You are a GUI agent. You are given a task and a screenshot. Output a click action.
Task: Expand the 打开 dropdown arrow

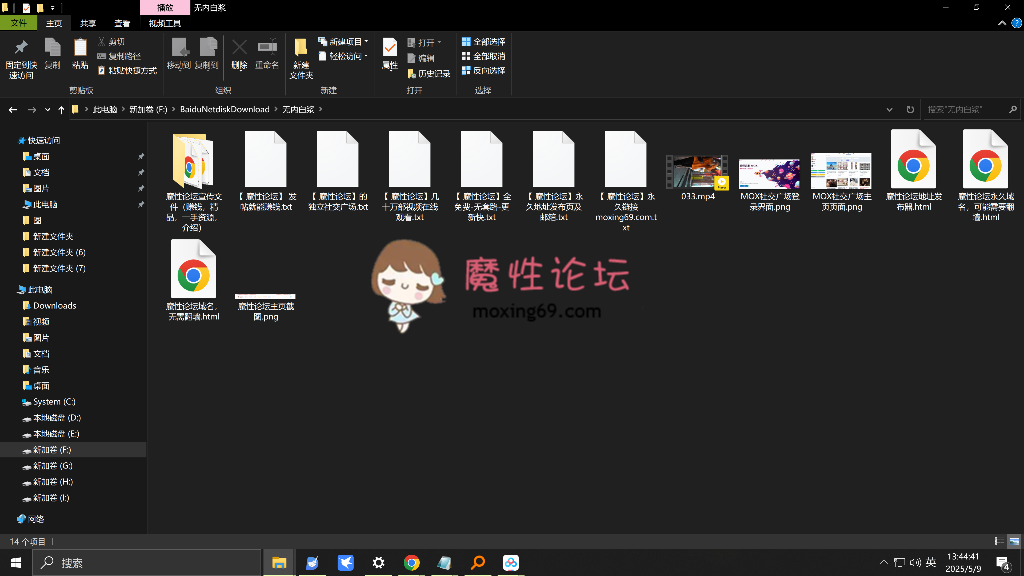440,42
